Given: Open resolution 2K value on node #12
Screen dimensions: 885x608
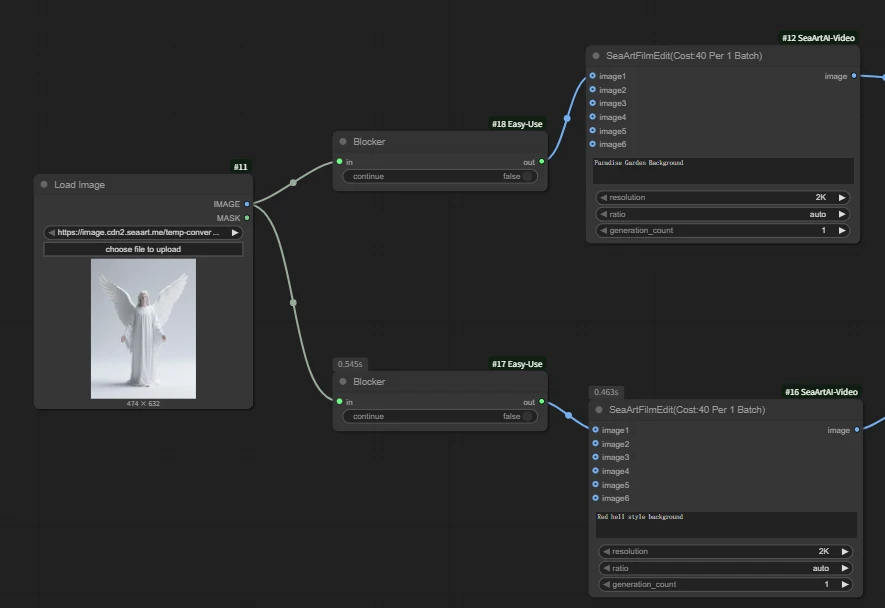Looking at the screenshot, I should pyautogui.click(x=821, y=198).
